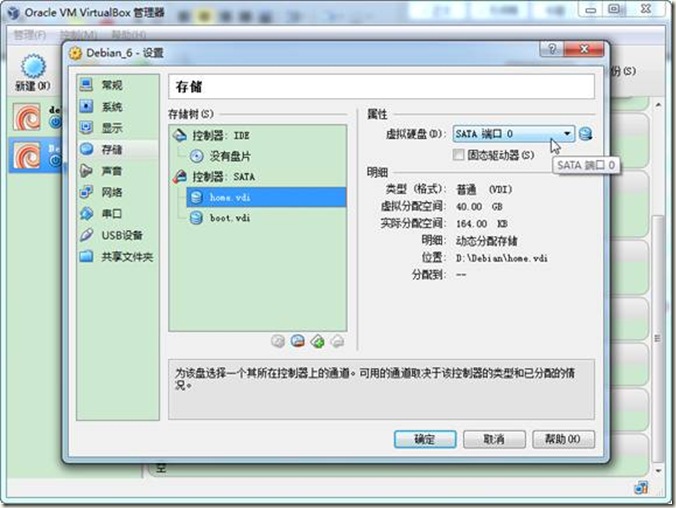
Task: Click the 存储 disk icon in sidebar
Action: click(86, 149)
